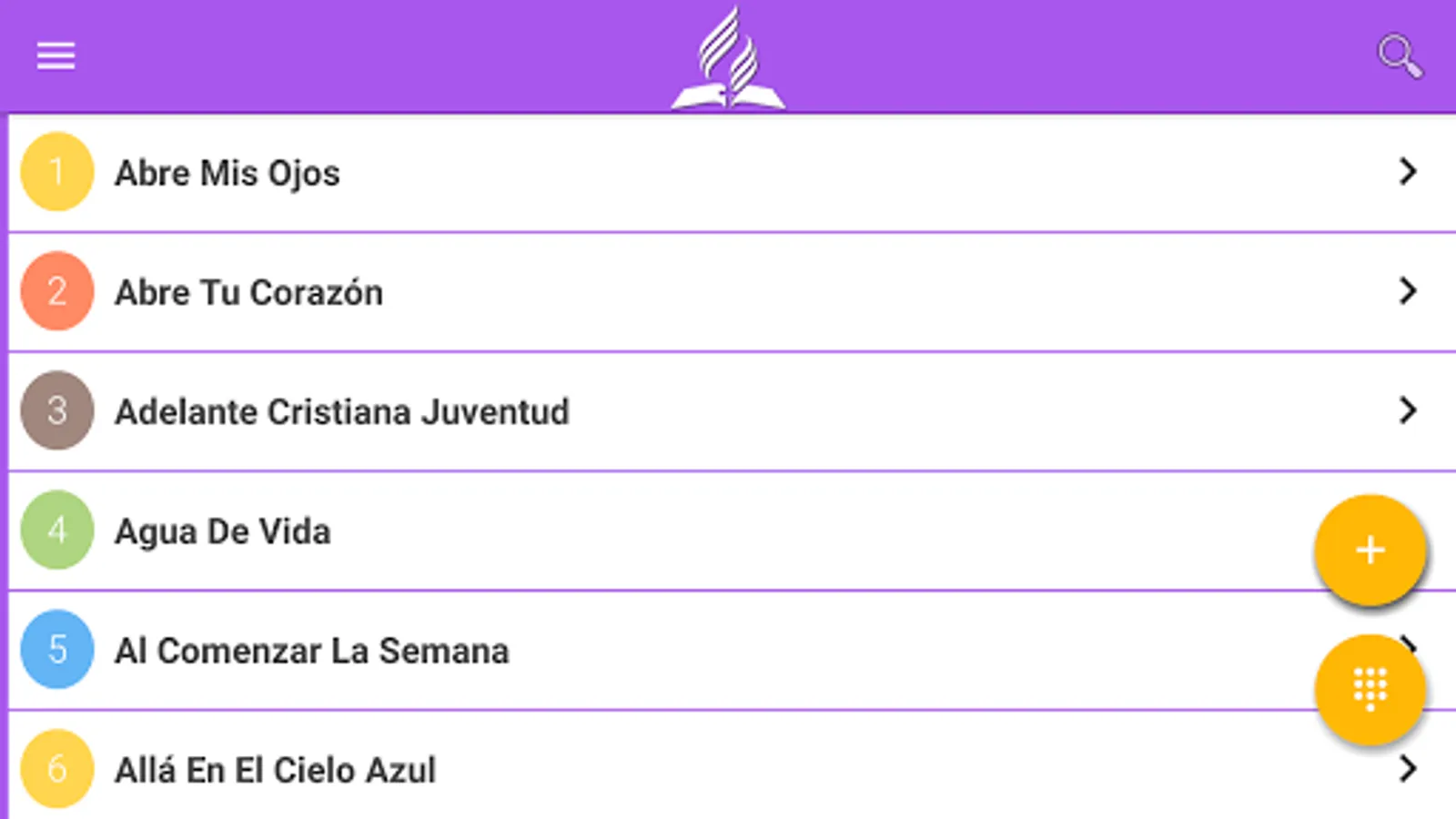Tap the brown number 3 badge
The height and width of the screenshot is (819, 1456).
tap(57, 410)
